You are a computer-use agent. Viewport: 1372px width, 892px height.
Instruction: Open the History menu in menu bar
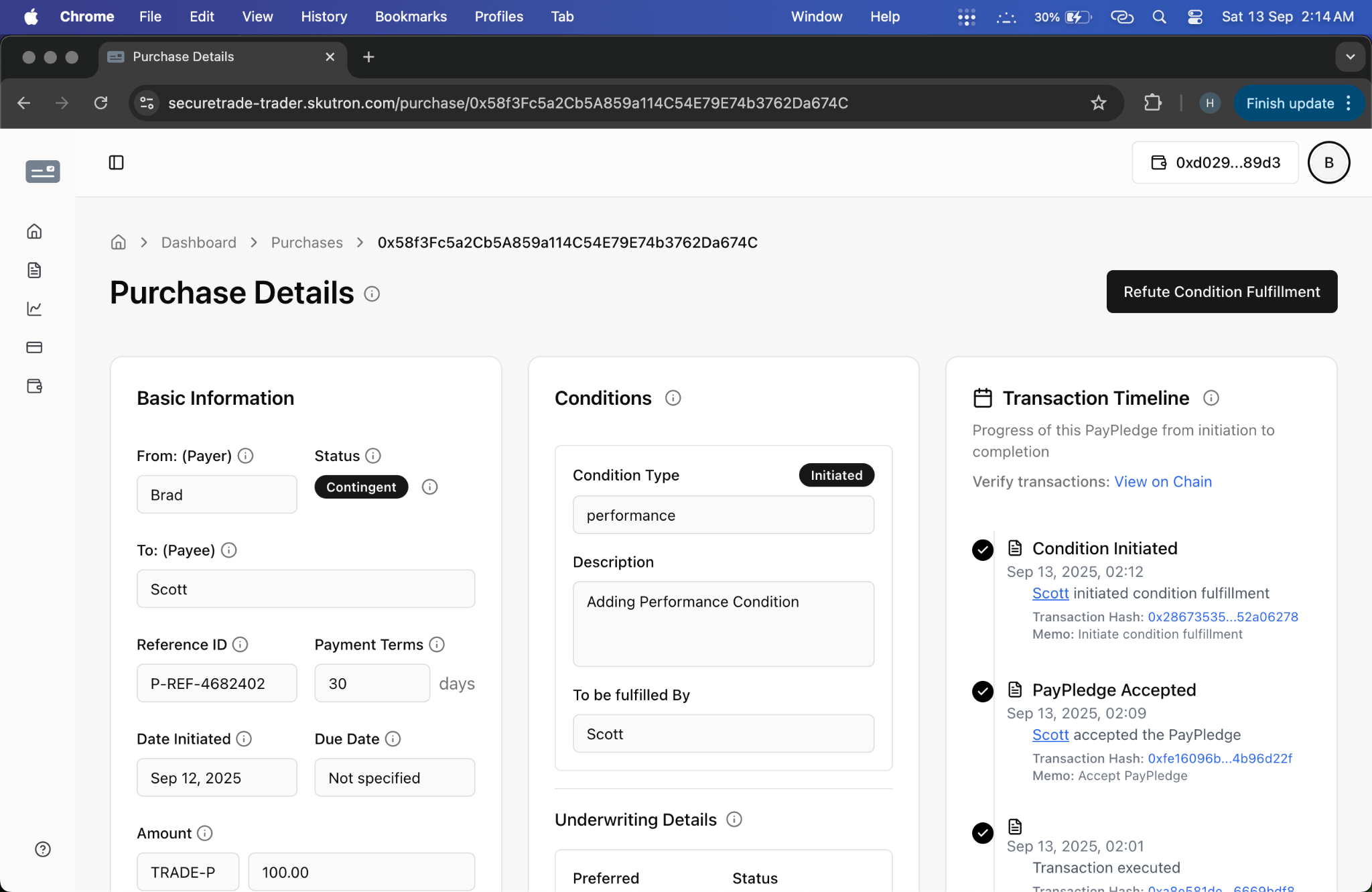(324, 17)
